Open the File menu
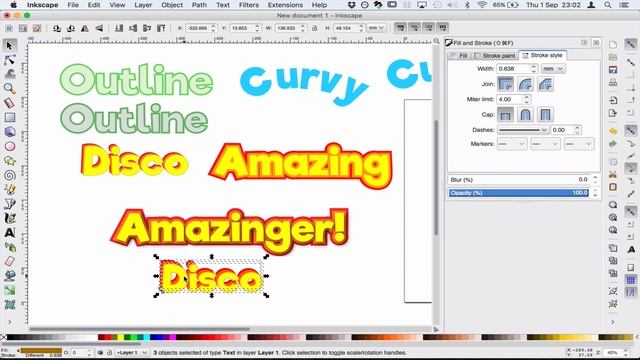640x360 pixels. (73, 5)
